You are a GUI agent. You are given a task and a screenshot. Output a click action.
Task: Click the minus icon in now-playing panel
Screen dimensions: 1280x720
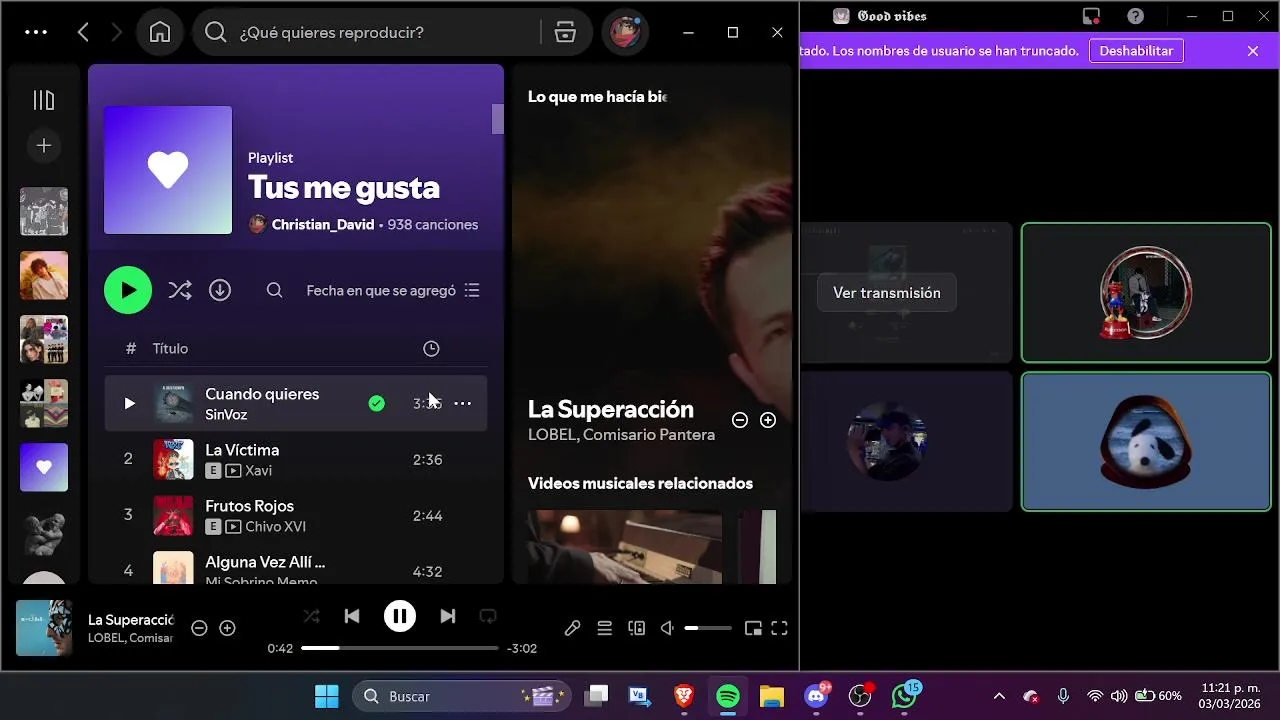(740, 420)
